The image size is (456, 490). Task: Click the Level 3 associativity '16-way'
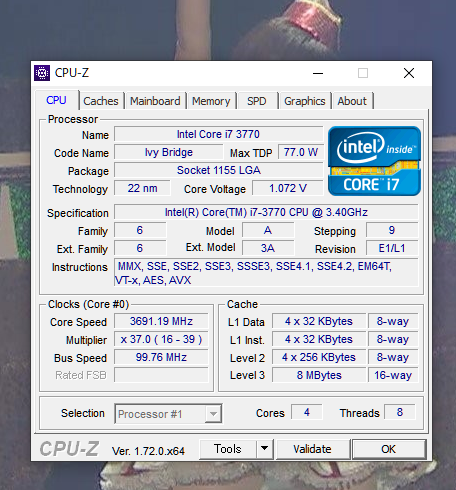point(393,375)
